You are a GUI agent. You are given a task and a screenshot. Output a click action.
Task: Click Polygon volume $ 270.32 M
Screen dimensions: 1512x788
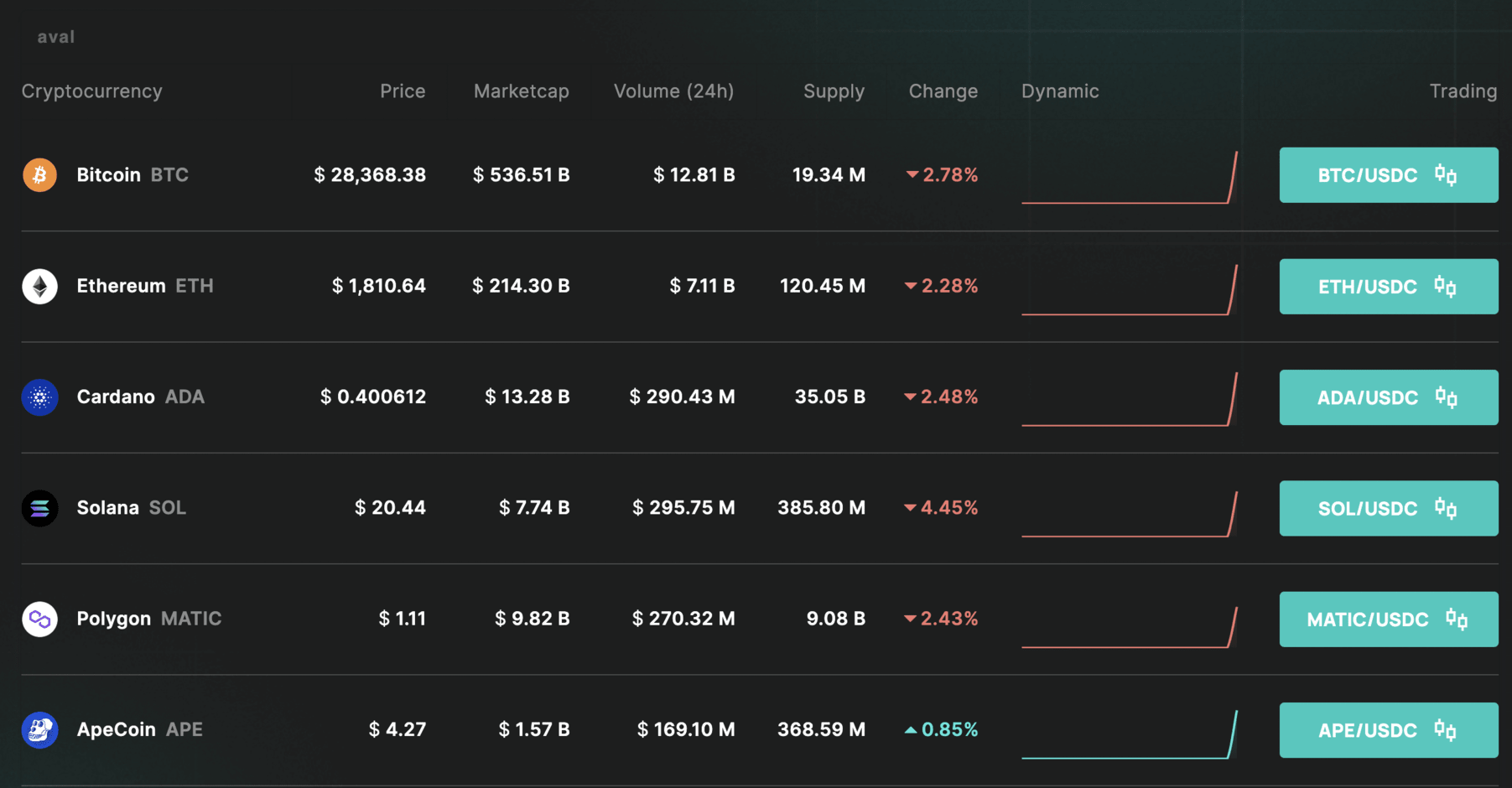(x=684, y=619)
